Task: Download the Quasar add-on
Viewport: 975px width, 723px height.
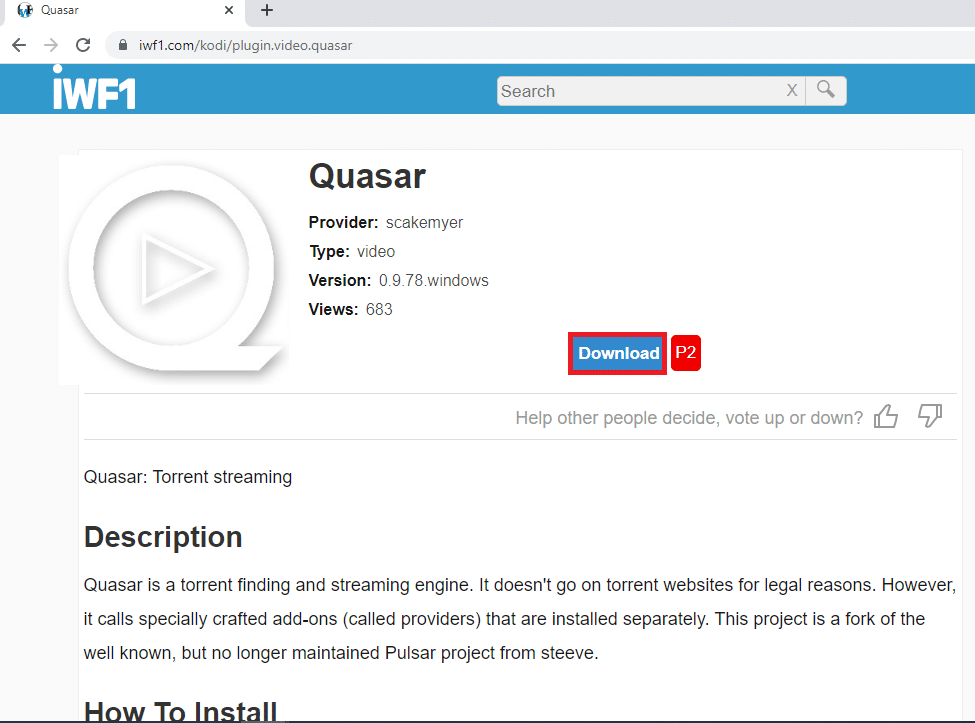Action: point(617,353)
